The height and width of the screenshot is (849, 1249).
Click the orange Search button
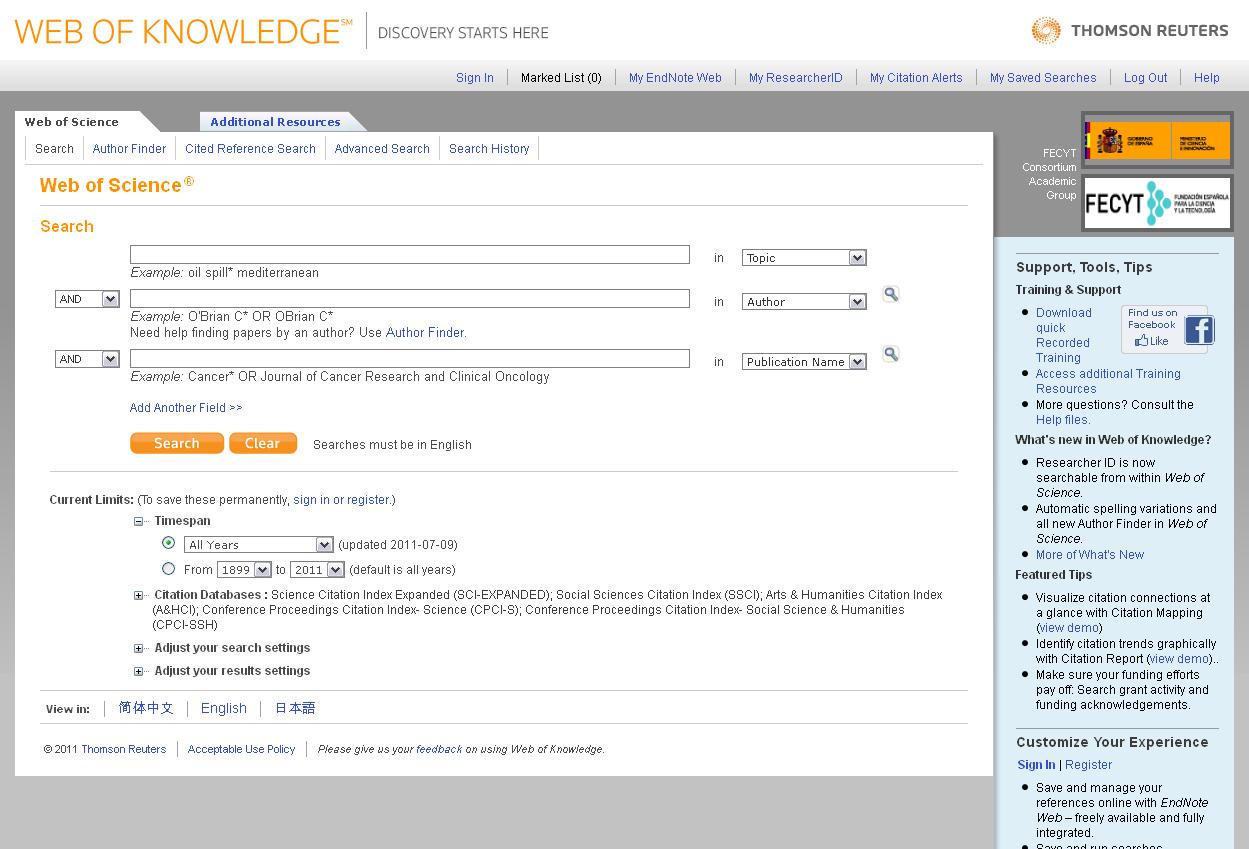click(177, 443)
